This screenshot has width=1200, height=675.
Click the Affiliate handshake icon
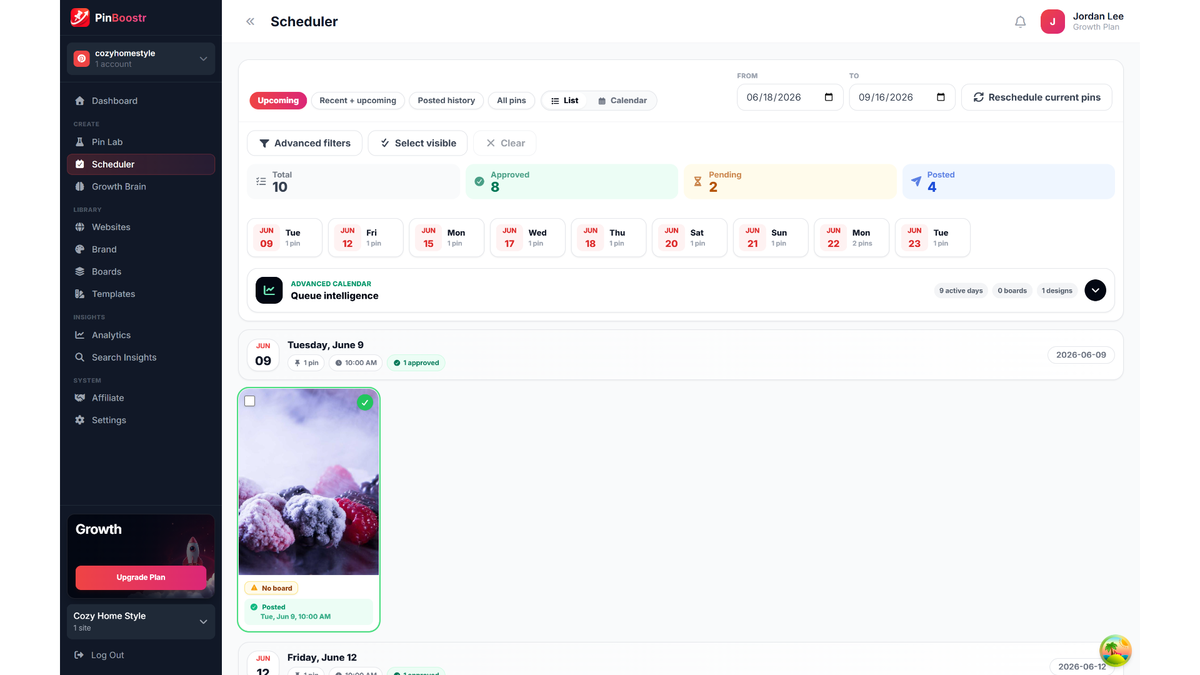[x=80, y=398]
